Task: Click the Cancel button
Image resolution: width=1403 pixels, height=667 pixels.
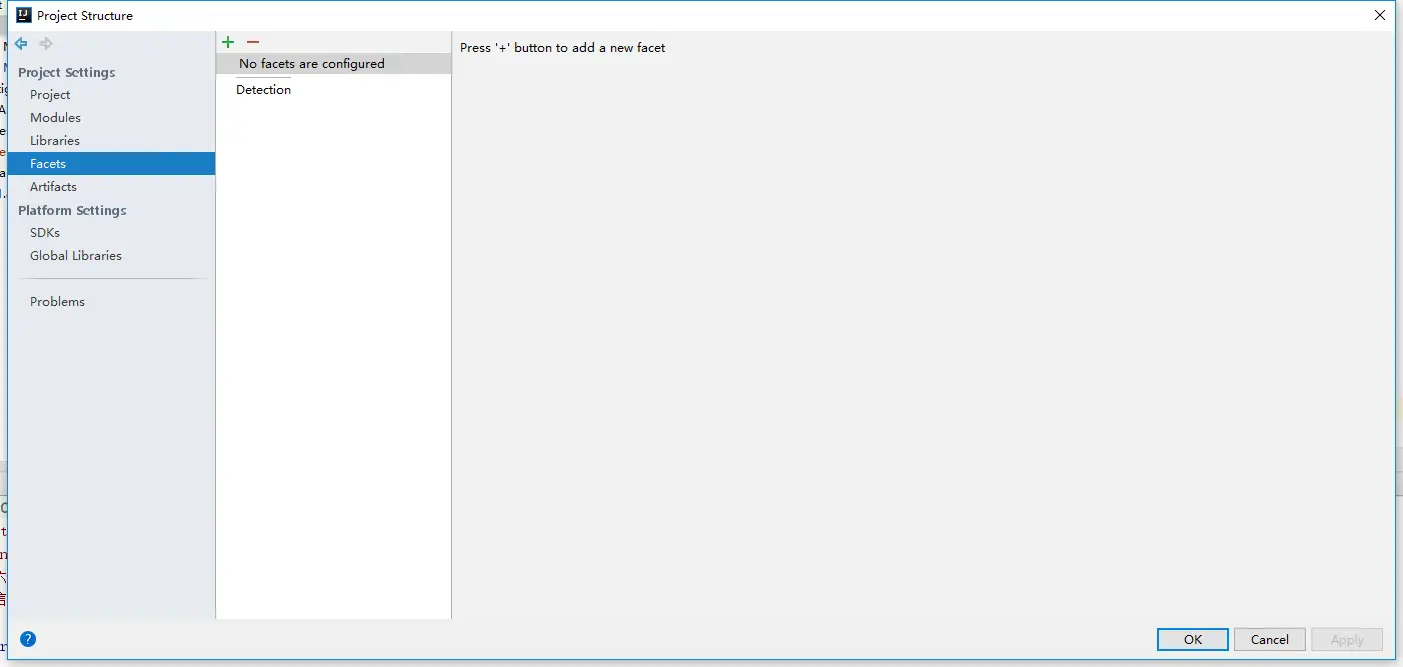Action: click(1270, 640)
